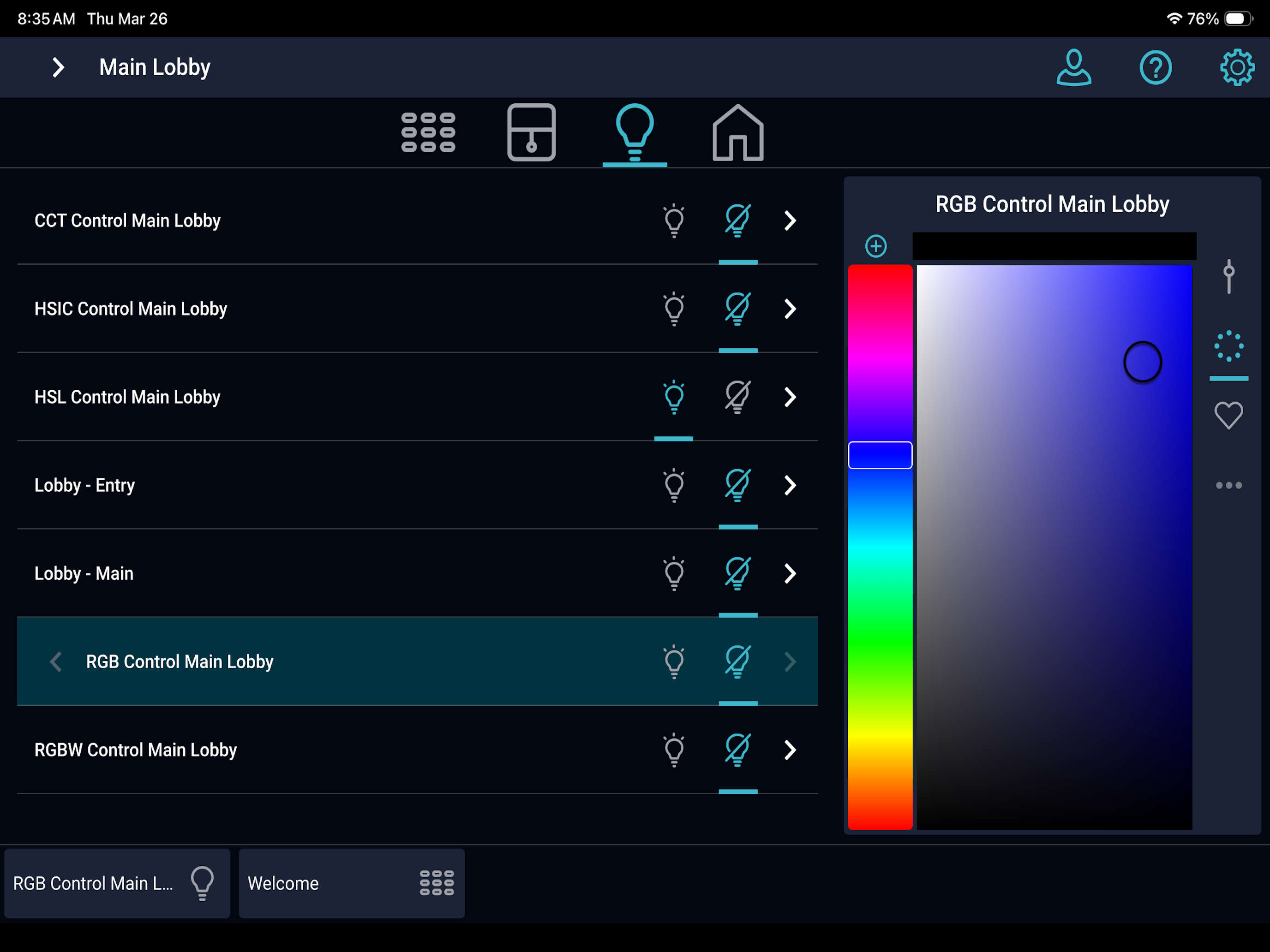Image resolution: width=1270 pixels, height=952 pixels.
Task: Select Lobby - Main row label
Action: (x=84, y=573)
